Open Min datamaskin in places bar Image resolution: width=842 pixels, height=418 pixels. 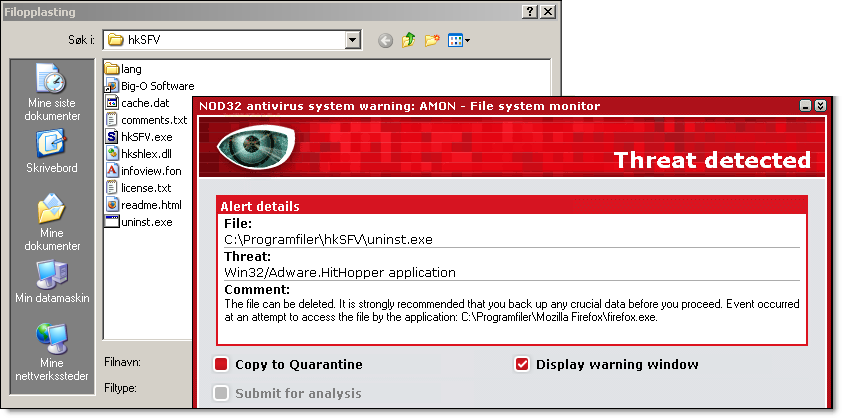52,282
